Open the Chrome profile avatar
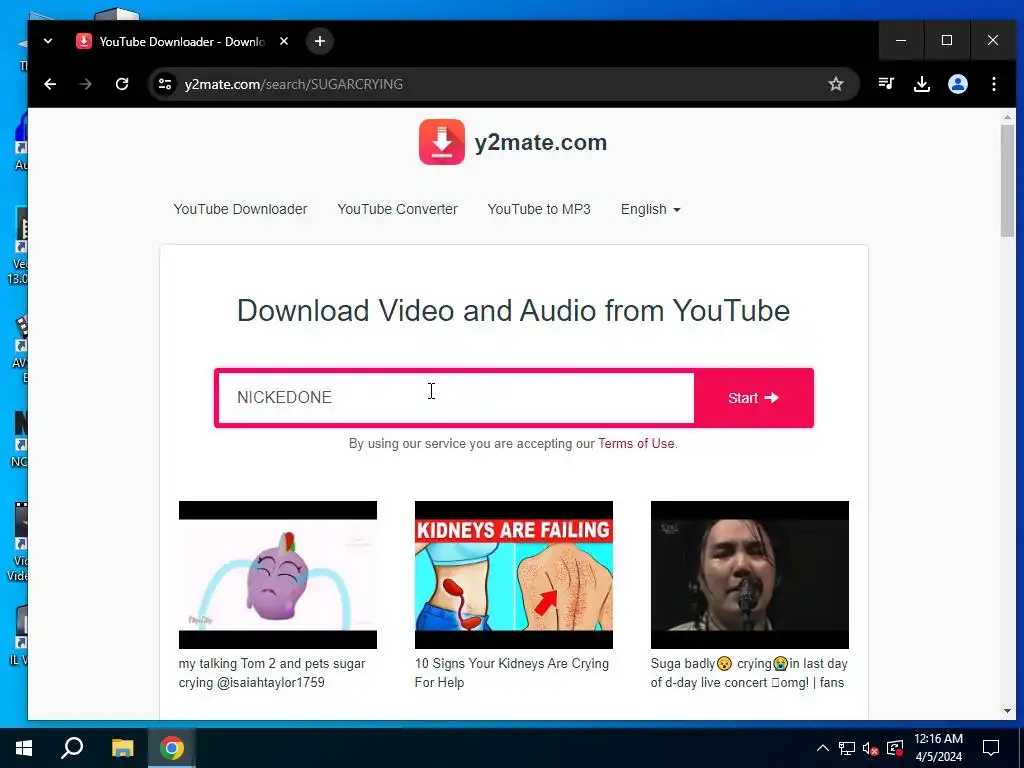The height and width of the screenshot is (768, 1024). tap(958, 84)
